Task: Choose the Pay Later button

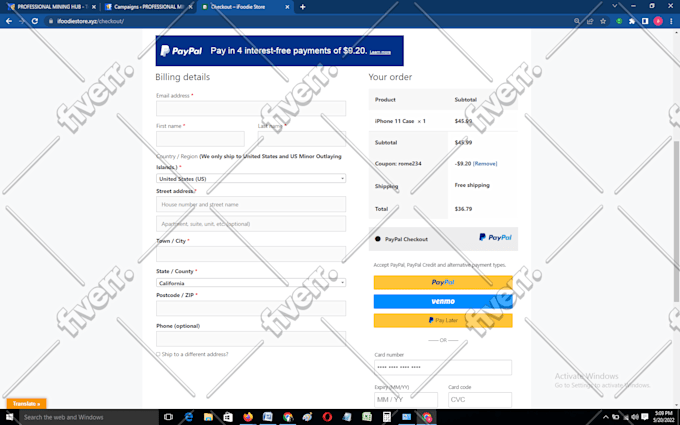Action: pyautogui.click(x=443, y=320)
